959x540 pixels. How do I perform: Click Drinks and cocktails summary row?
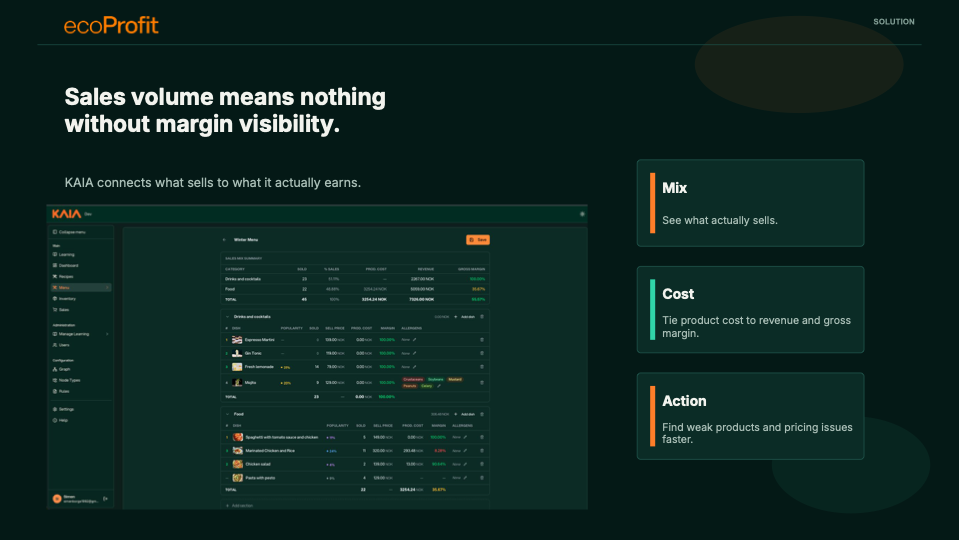tap(355, 279)
